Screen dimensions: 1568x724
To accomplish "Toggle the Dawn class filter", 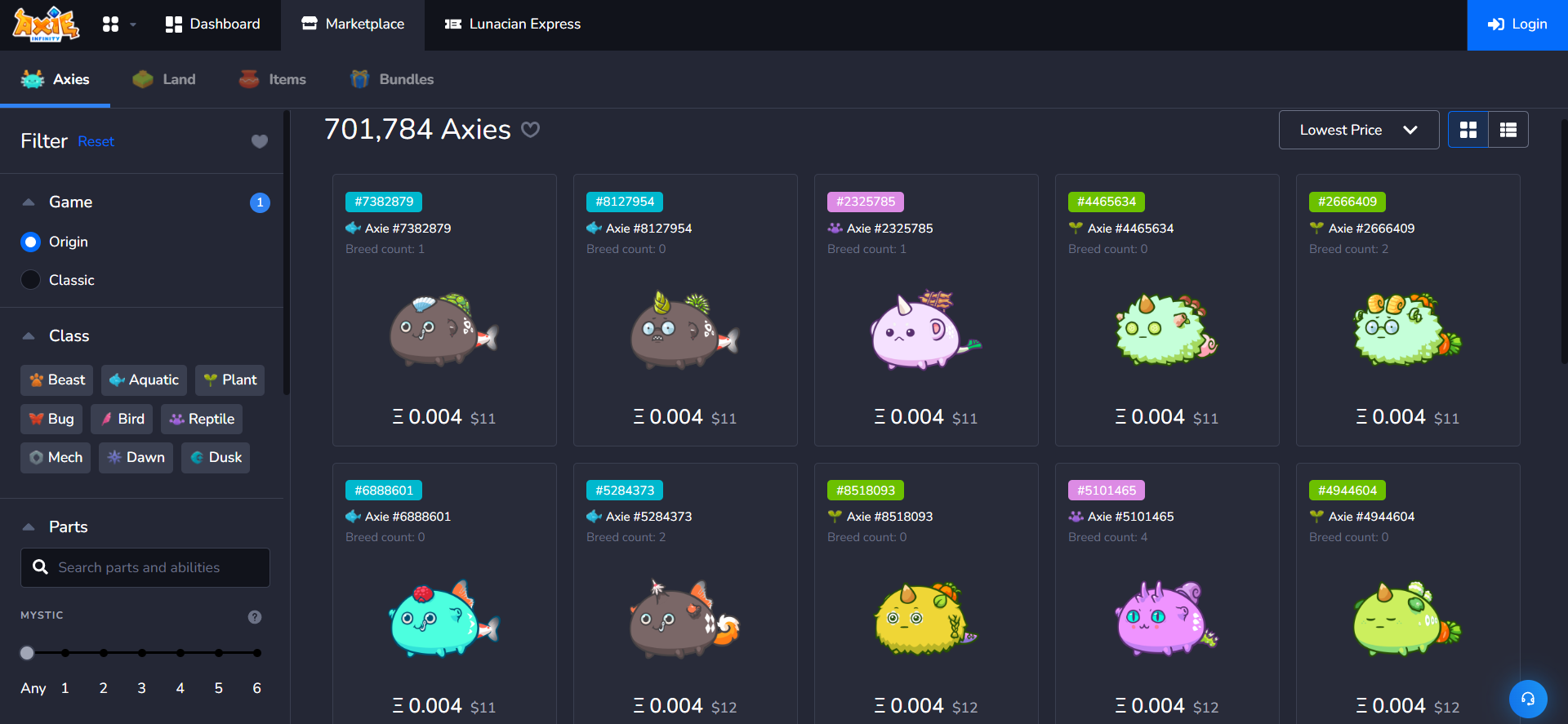I will coord(136,457).
